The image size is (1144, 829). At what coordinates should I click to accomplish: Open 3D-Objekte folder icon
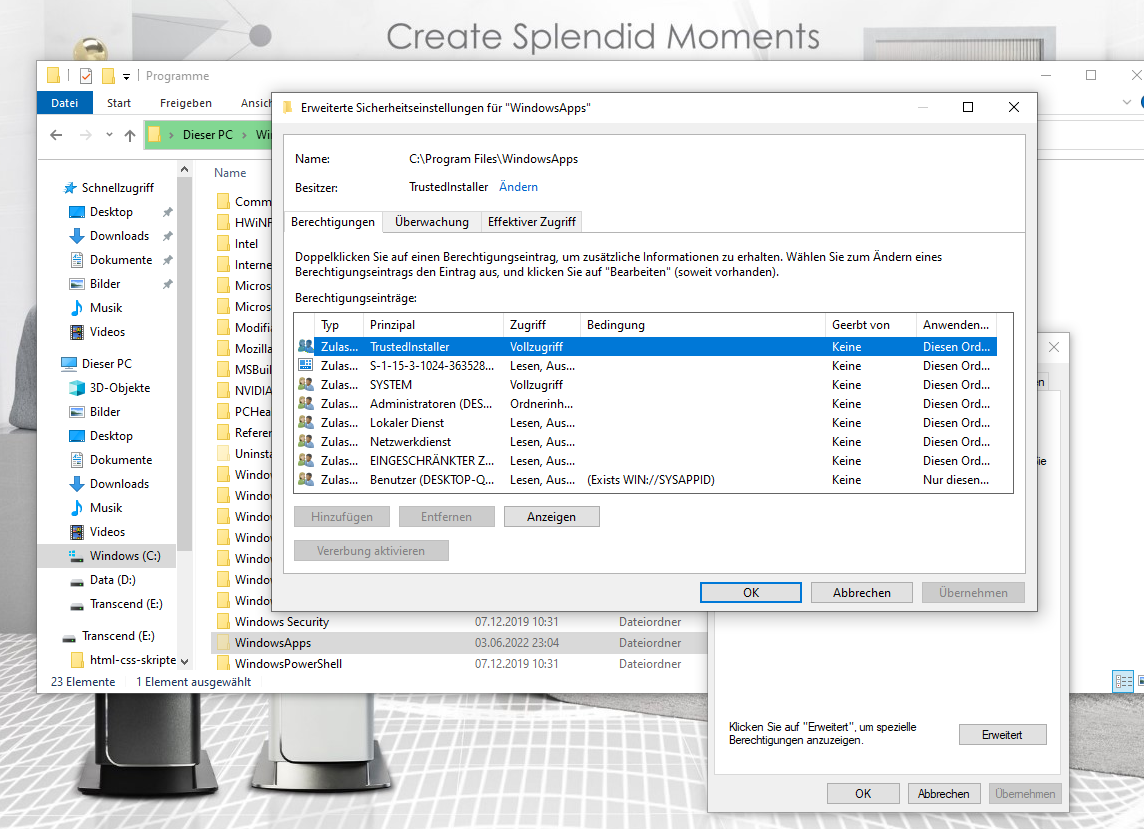click(x=77, y=387)
